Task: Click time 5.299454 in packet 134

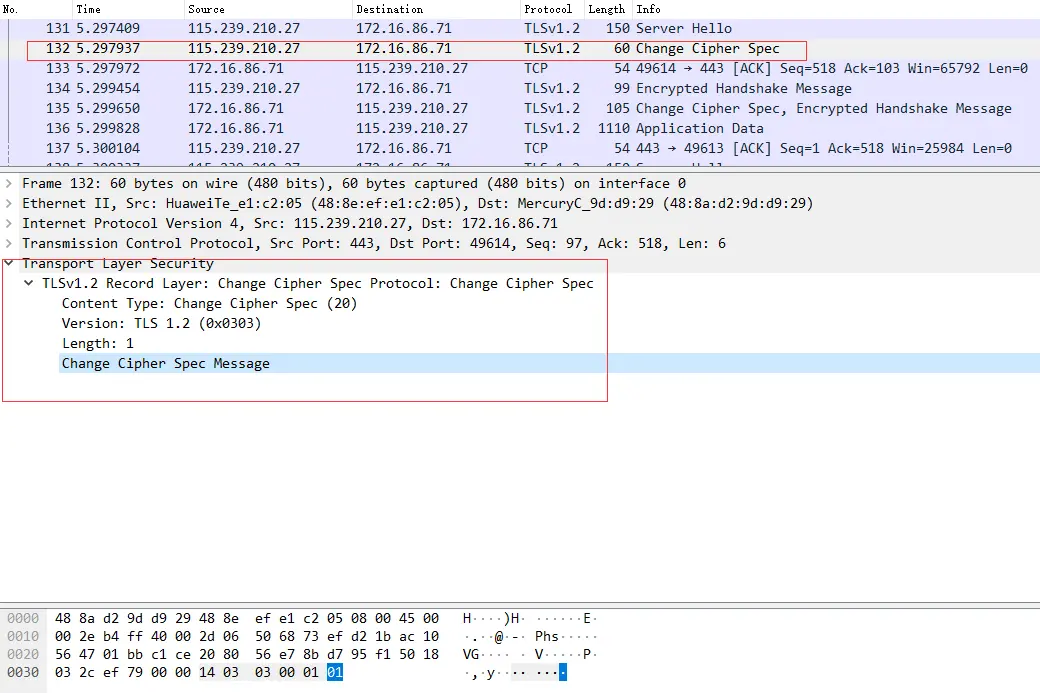Action: point(108,88)
